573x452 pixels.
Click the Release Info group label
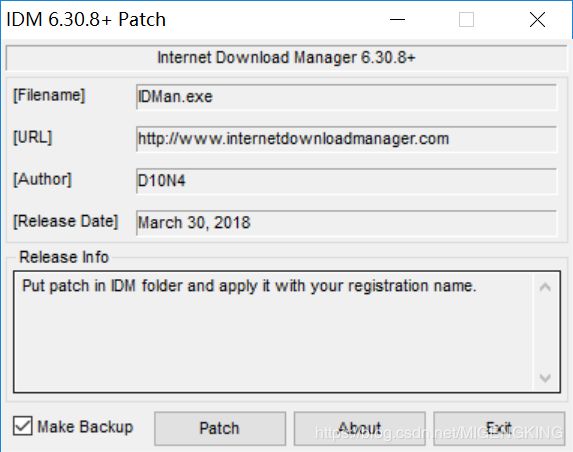(x=64, y=257)
